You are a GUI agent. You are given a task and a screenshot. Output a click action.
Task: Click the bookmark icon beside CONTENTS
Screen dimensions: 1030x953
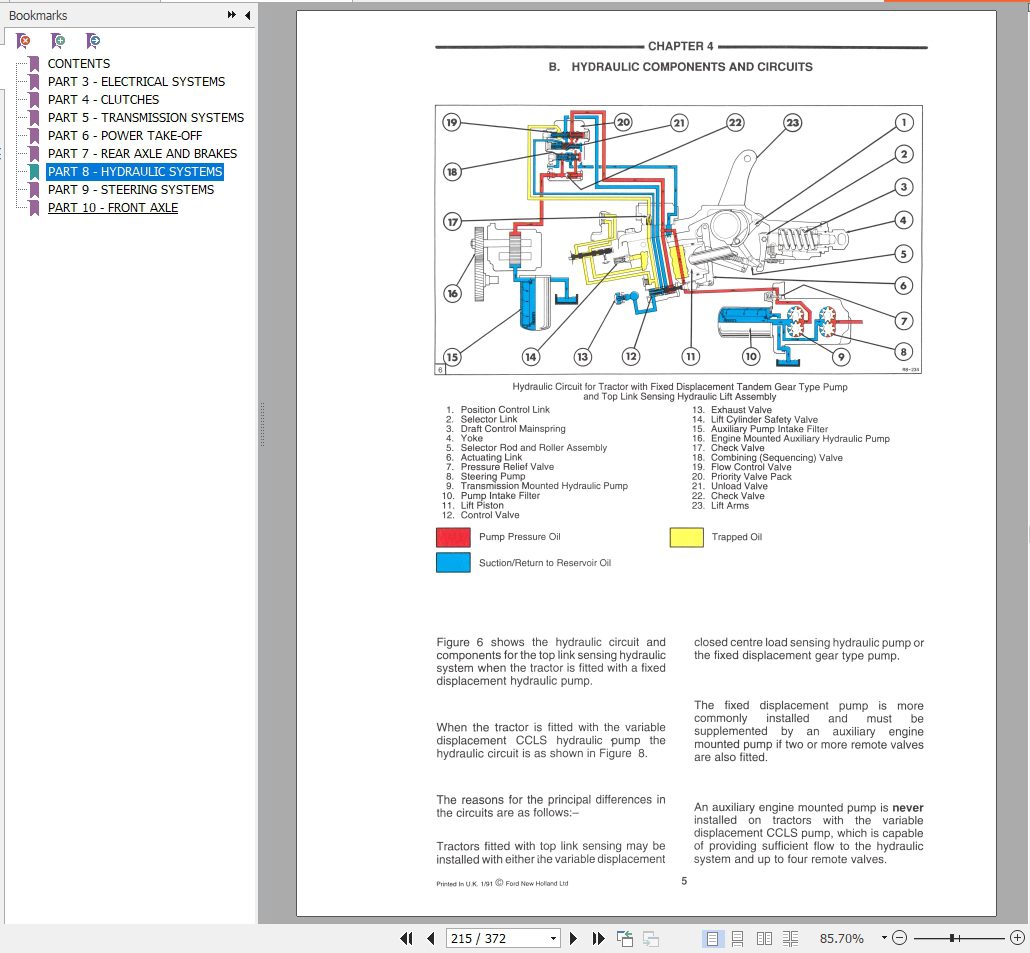point(34,64)
